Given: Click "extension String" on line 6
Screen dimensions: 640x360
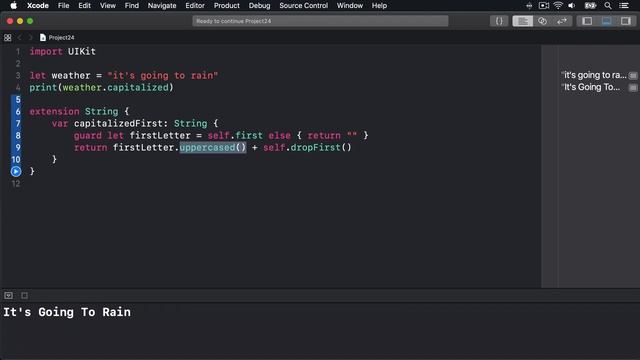Looking at the screenshot, I should 73,111.
